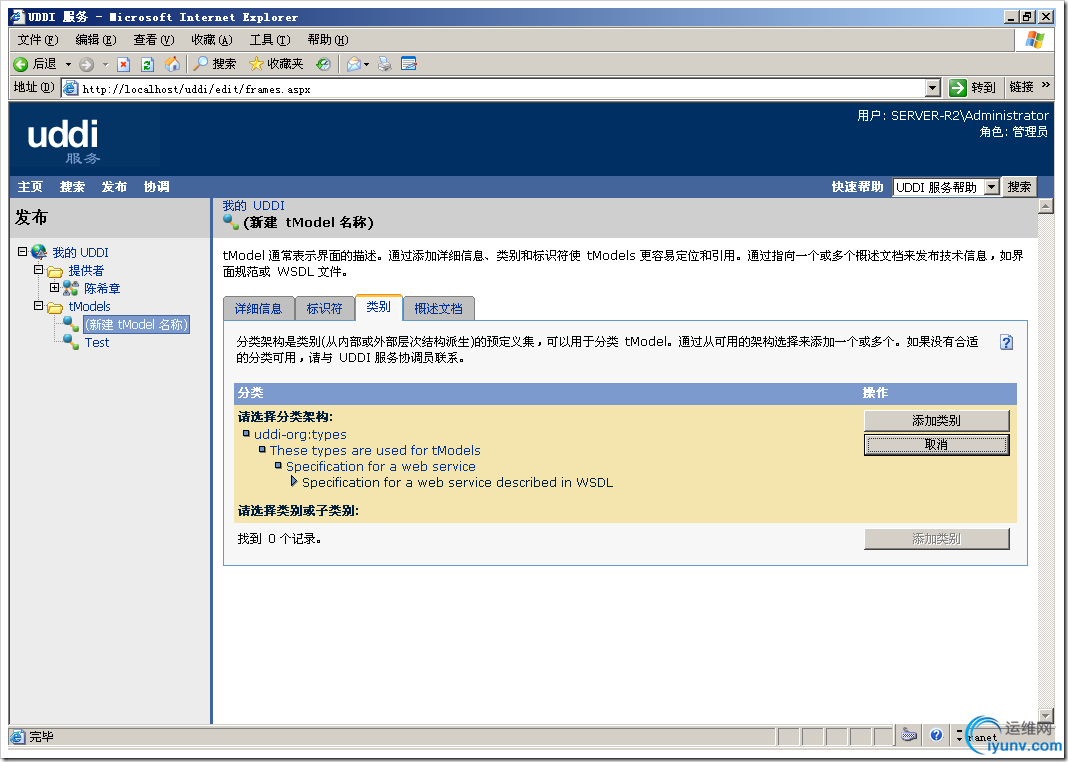Click the Windows flag logo

pyautogui.click(x=1035, y=39)
